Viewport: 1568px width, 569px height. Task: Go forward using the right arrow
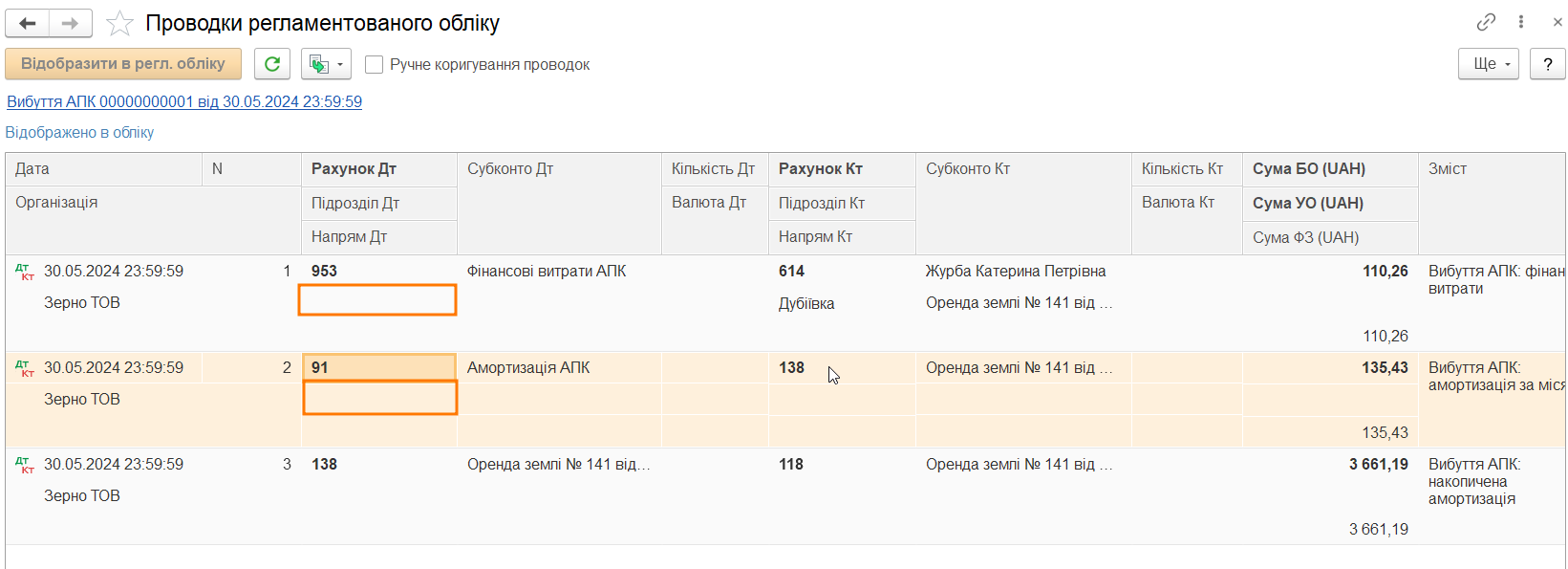tap(70, 23)
